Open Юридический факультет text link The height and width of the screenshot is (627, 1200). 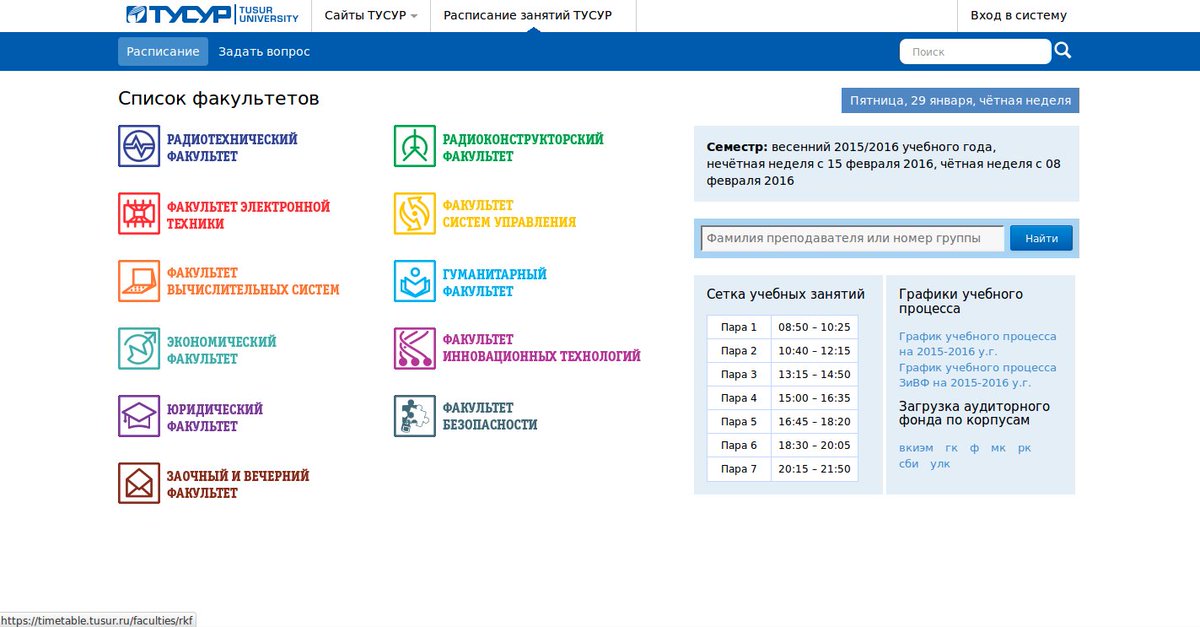(x=215, y=418)
